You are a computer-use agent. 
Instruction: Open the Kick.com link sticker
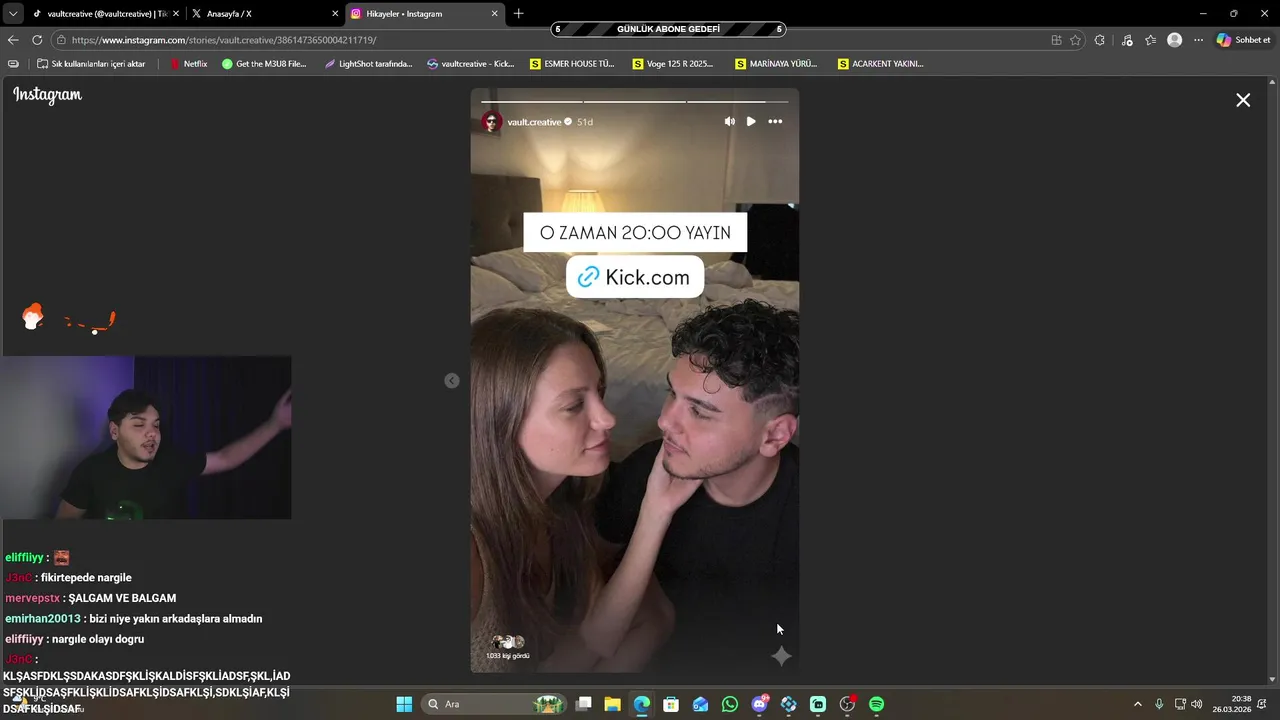pos(635,277)
